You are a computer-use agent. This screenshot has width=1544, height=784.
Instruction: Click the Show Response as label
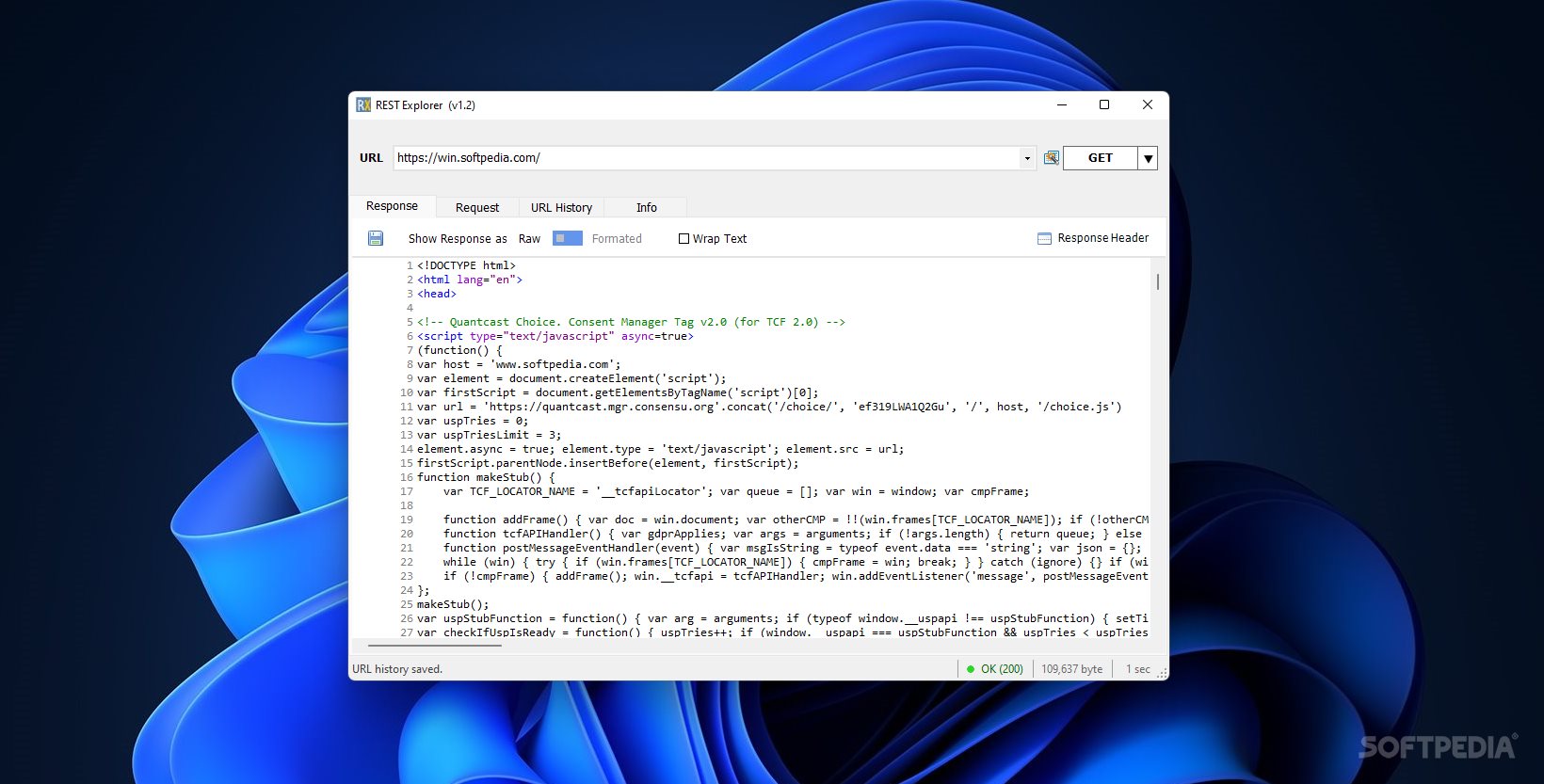[458, 239]
